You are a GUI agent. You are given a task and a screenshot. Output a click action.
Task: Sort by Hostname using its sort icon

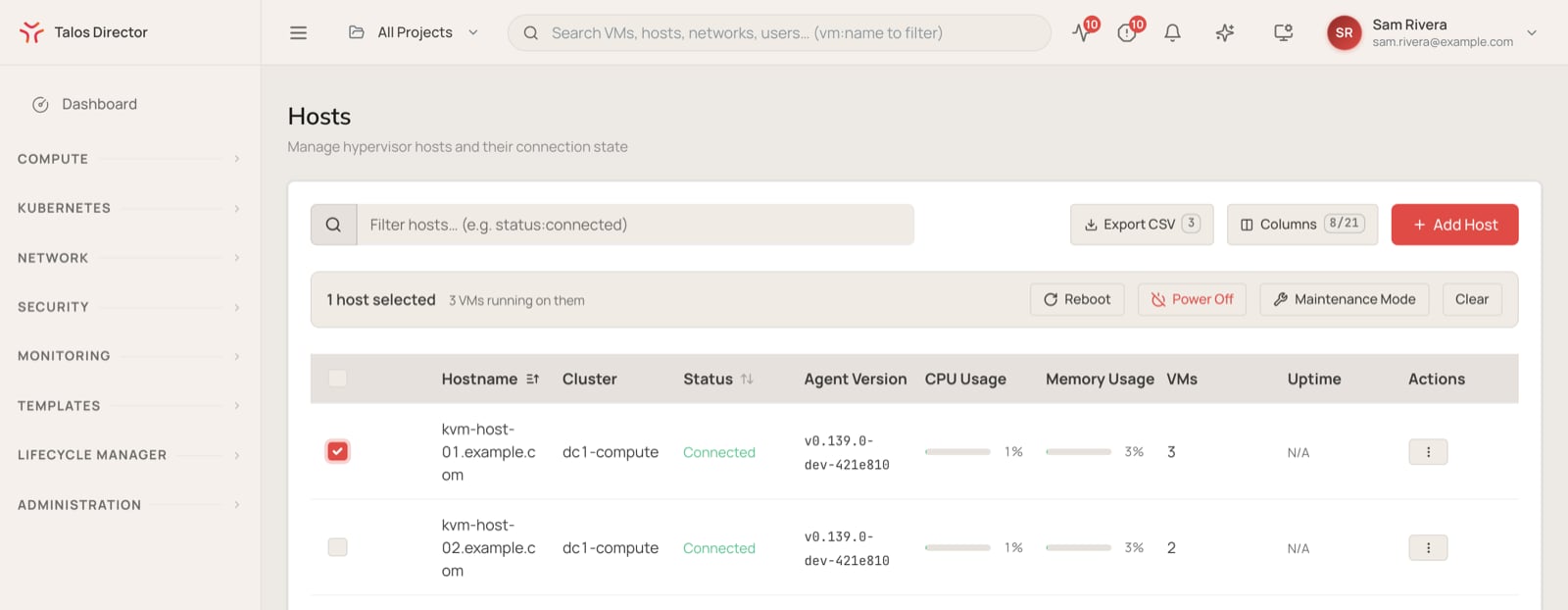coord(532,379)
